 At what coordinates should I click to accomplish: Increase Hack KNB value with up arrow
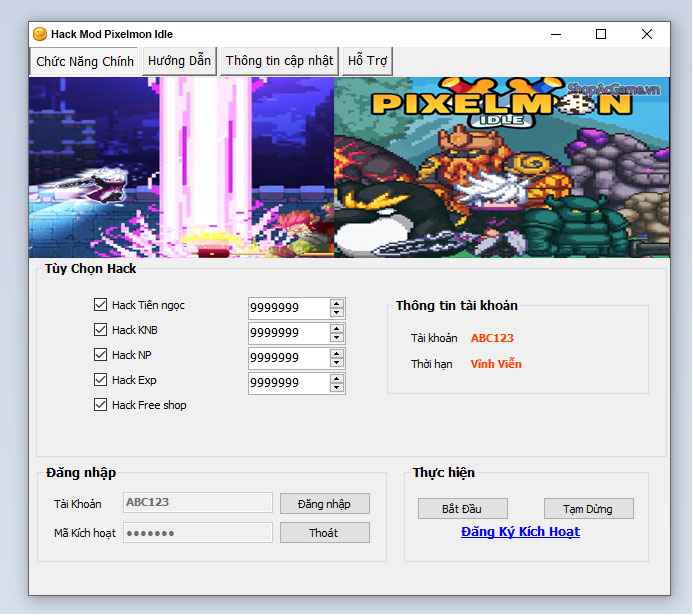pos(336,329)
